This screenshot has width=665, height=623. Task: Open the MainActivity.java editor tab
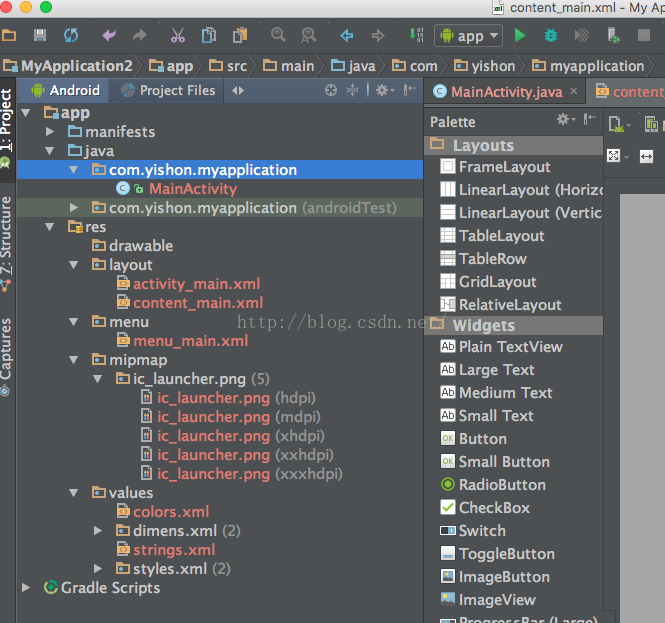[506, 92]
